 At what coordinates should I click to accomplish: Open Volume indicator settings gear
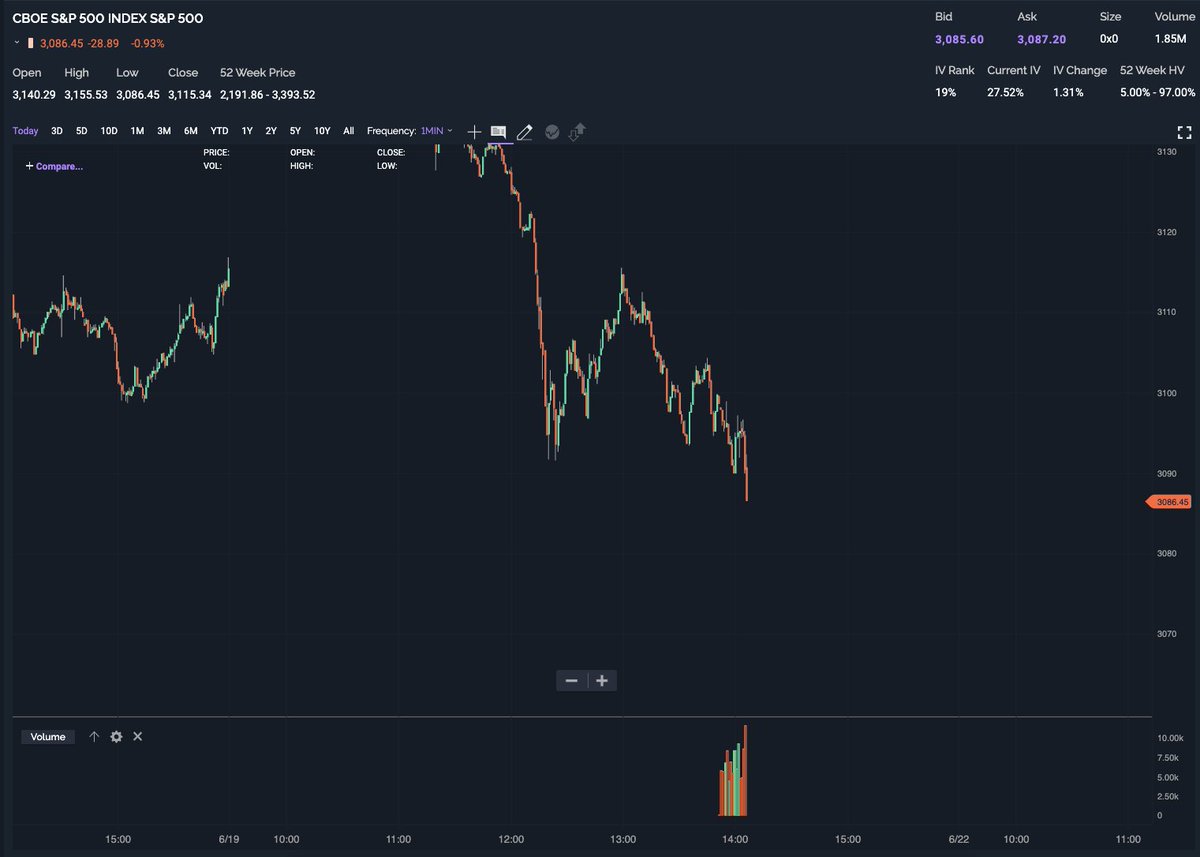coord(116,736)
